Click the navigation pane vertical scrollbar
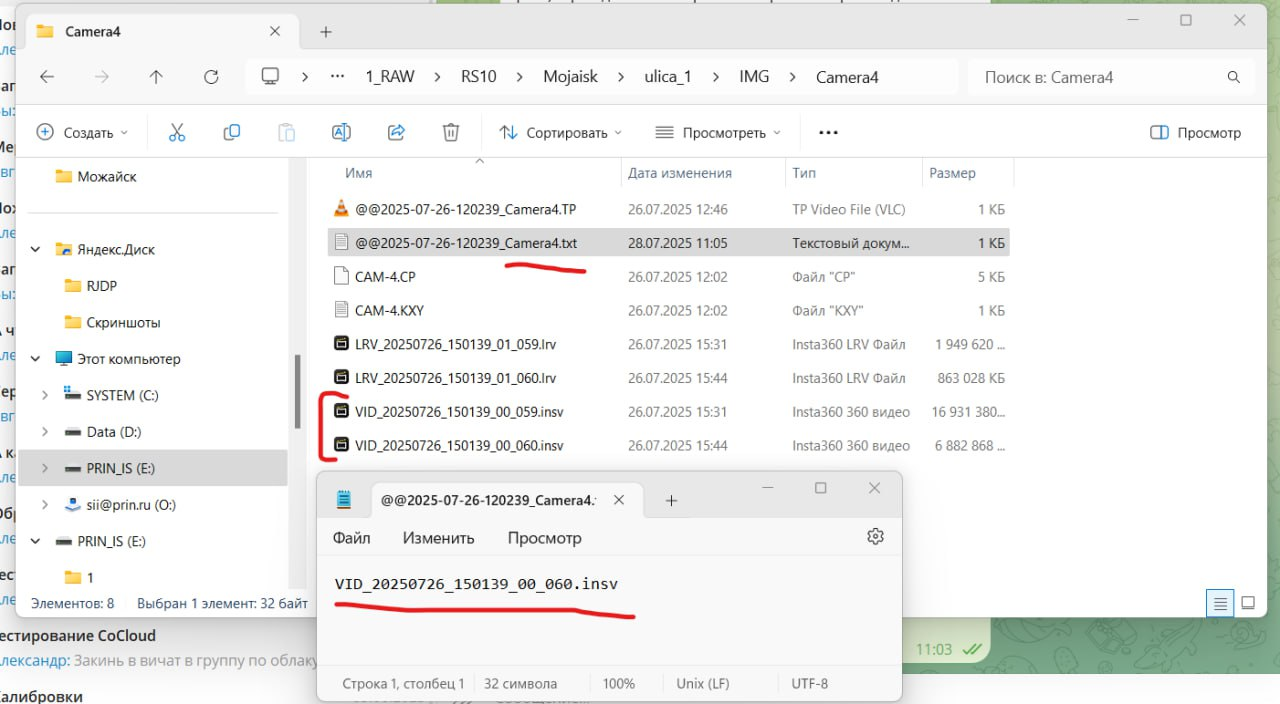 pyautogui.click(x=297, y=392)
